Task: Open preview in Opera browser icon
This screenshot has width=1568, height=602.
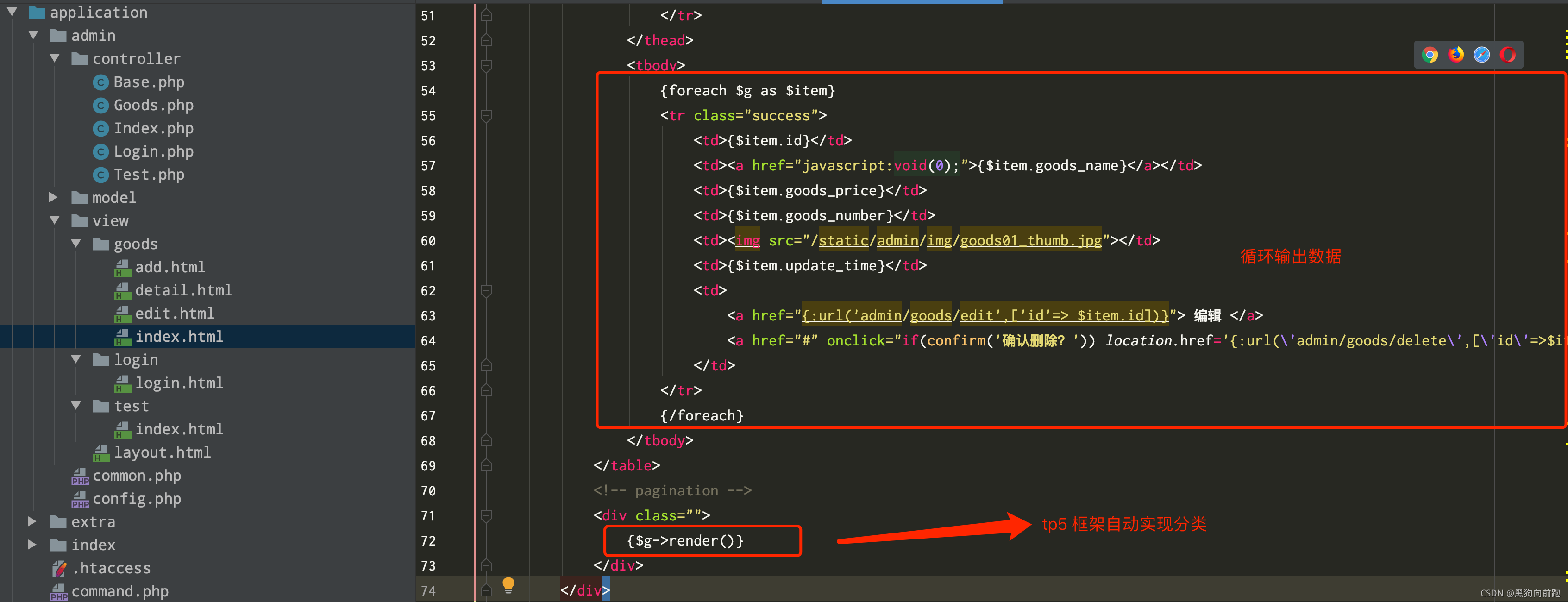Action: [1508, 56]
